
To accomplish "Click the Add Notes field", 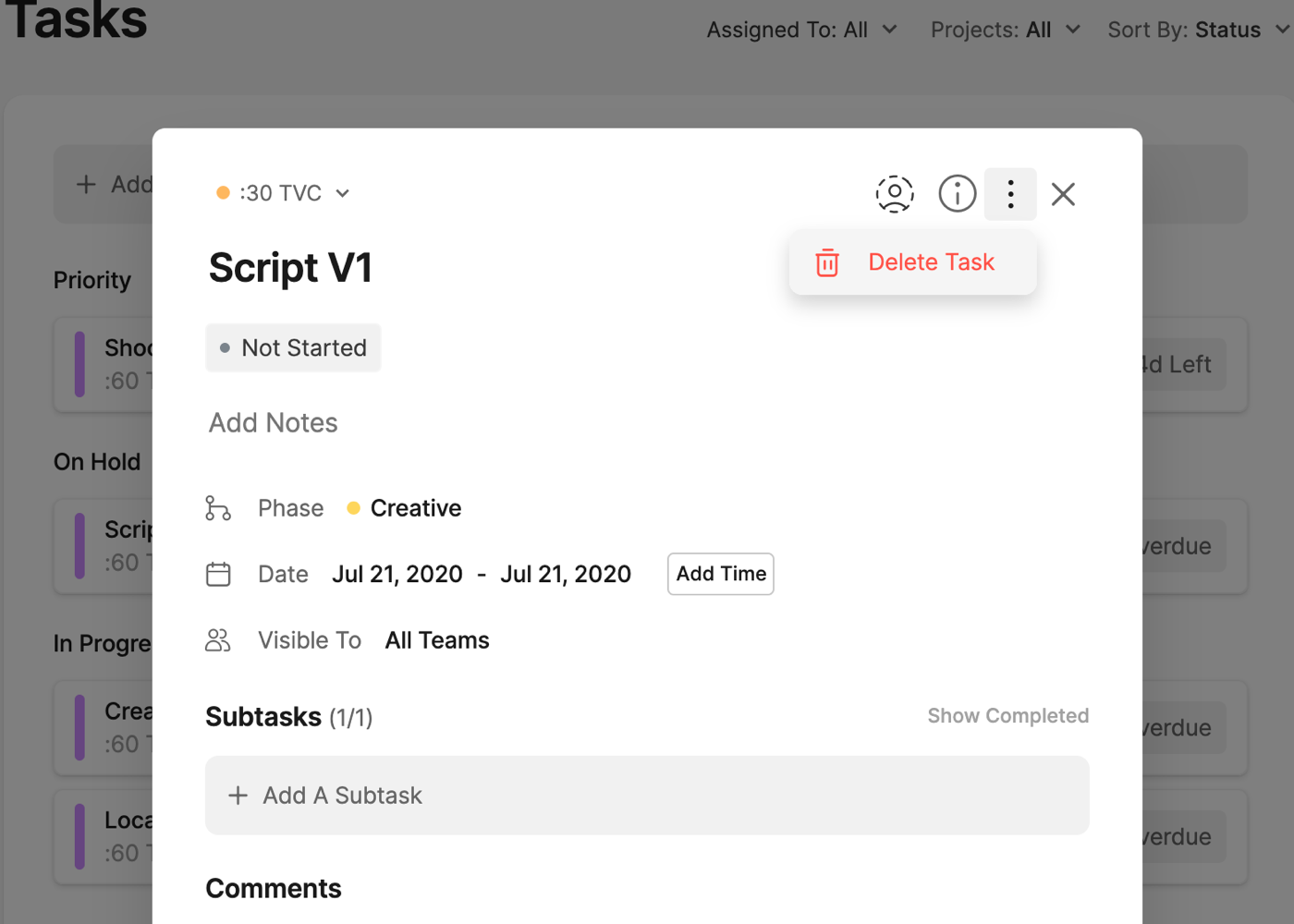I will (x=274, y=423).
